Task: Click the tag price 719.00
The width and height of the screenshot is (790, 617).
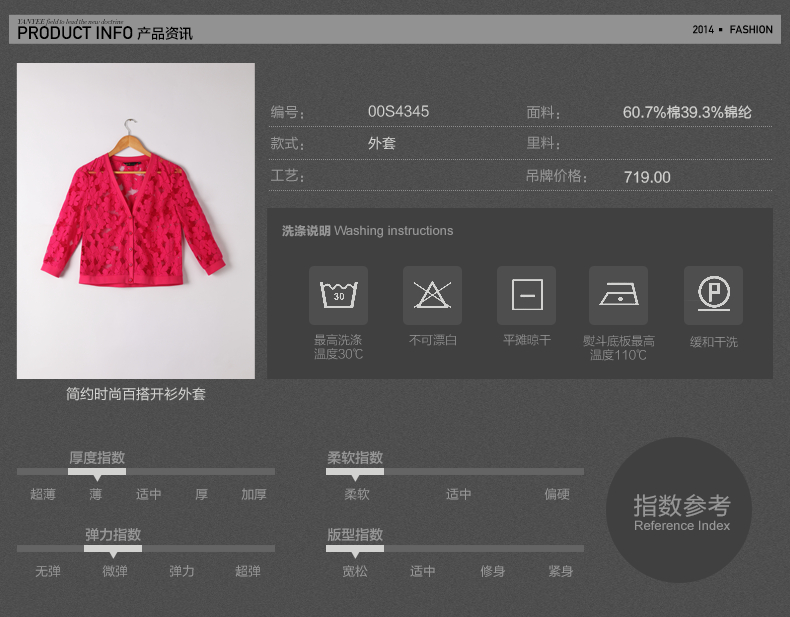Action: click(647, 177)
